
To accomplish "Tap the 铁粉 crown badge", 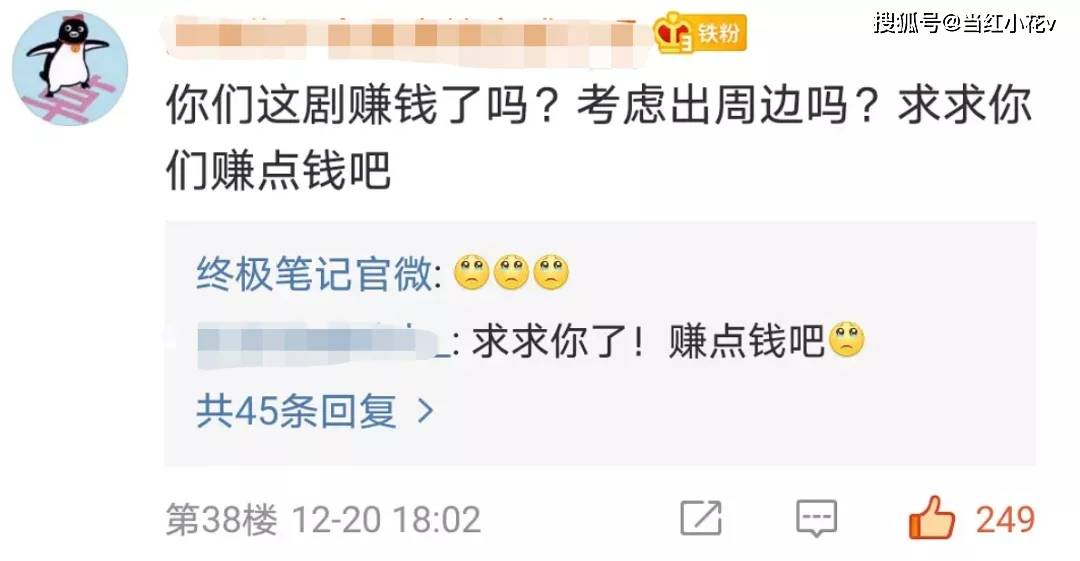I will (700, 32).
